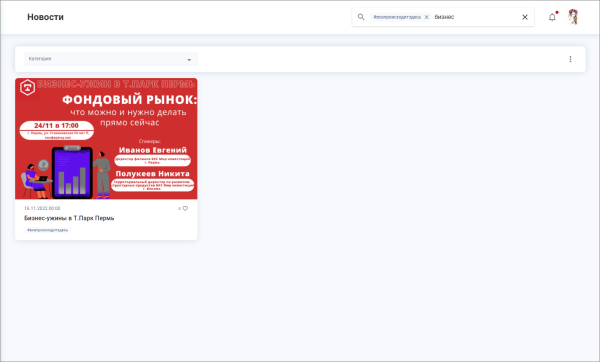Expand the Категория dropdown arrow
The width and height of the screenshot is (600, 362).
tap(189, 60)
